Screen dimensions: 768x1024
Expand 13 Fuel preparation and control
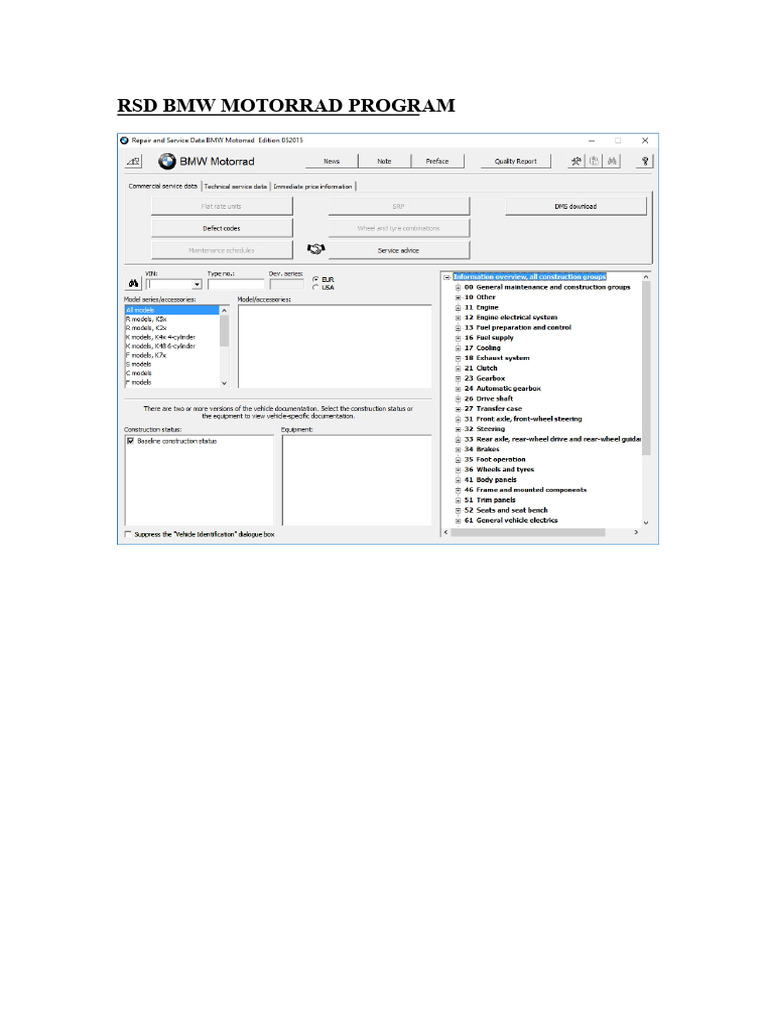pyautogui.click(x=458, y=328)
